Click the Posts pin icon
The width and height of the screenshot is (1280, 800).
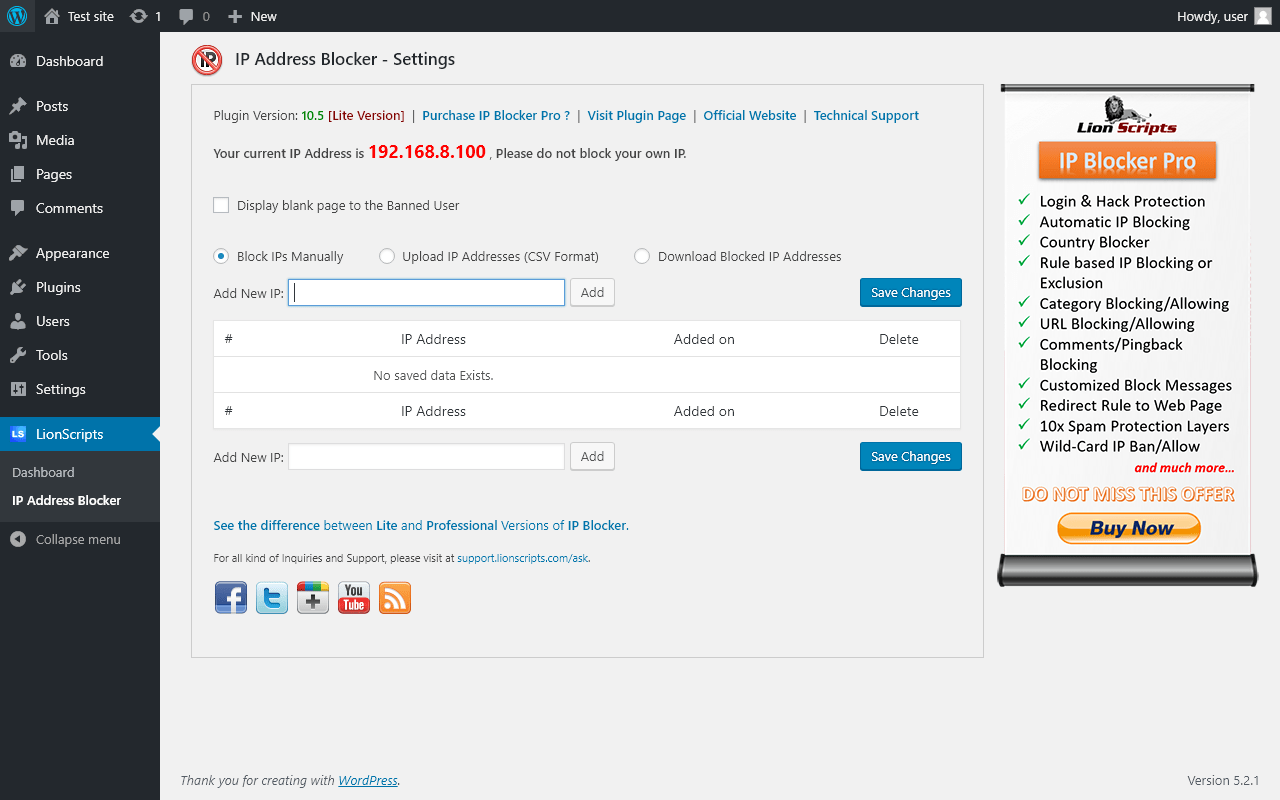pyautogui.click(x=18, y=106)
